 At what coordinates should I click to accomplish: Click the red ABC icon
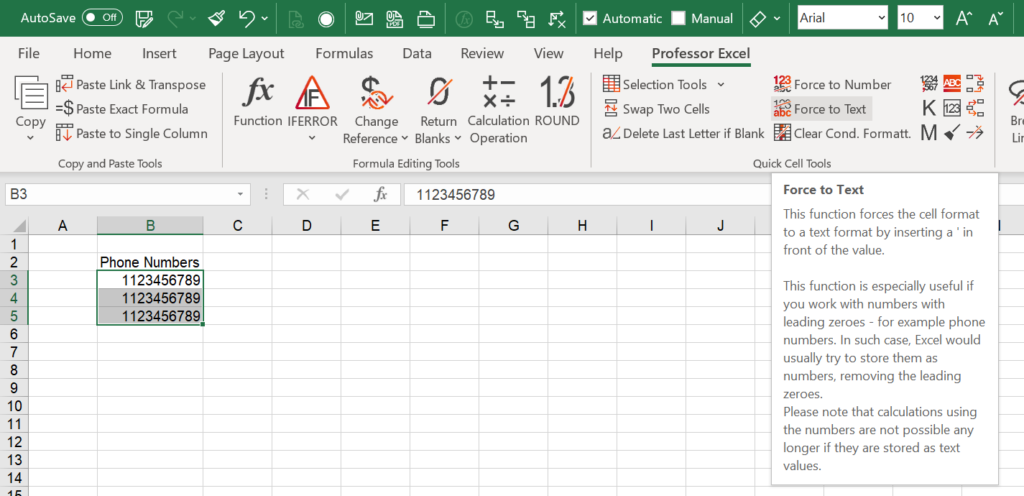click(952, 84)
